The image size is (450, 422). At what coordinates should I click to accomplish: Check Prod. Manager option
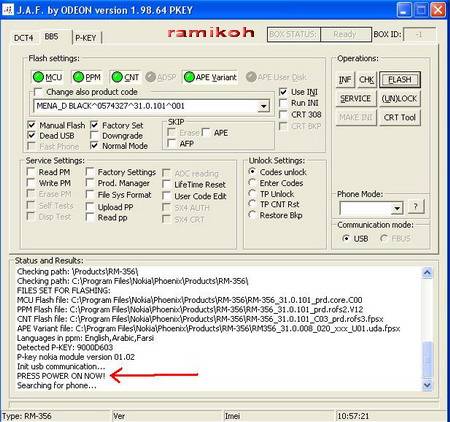tap(89, 183)
